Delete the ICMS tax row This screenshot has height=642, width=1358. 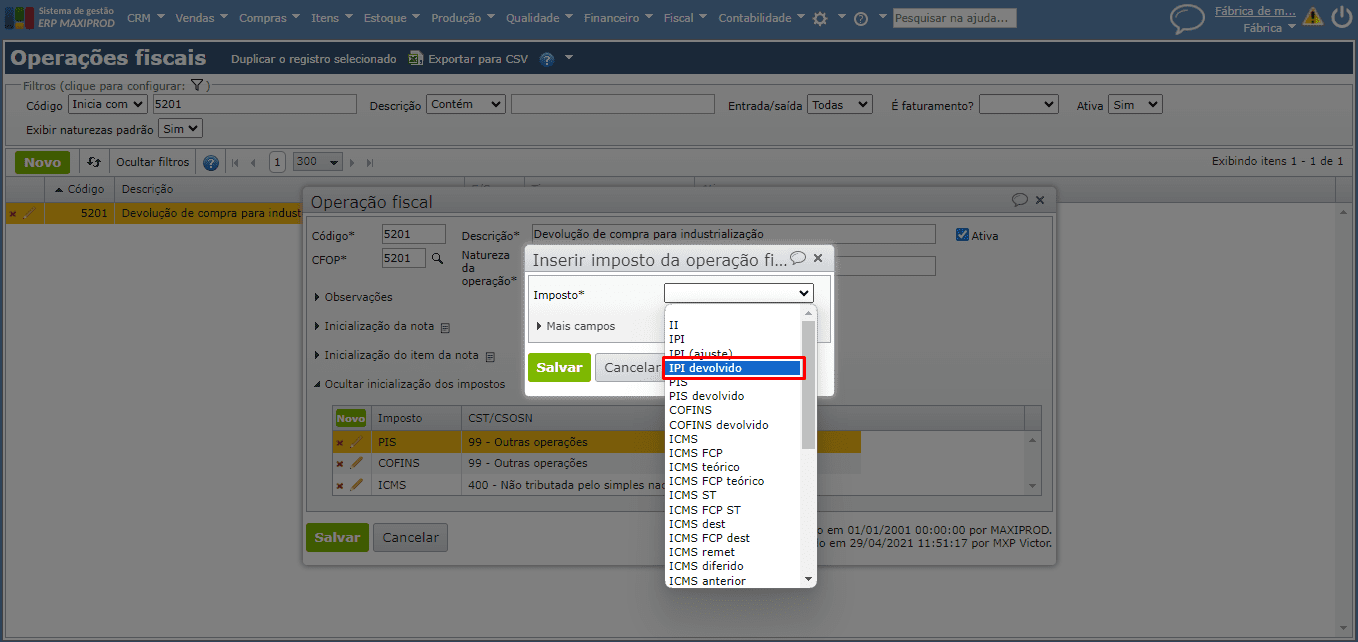(340, 486)
